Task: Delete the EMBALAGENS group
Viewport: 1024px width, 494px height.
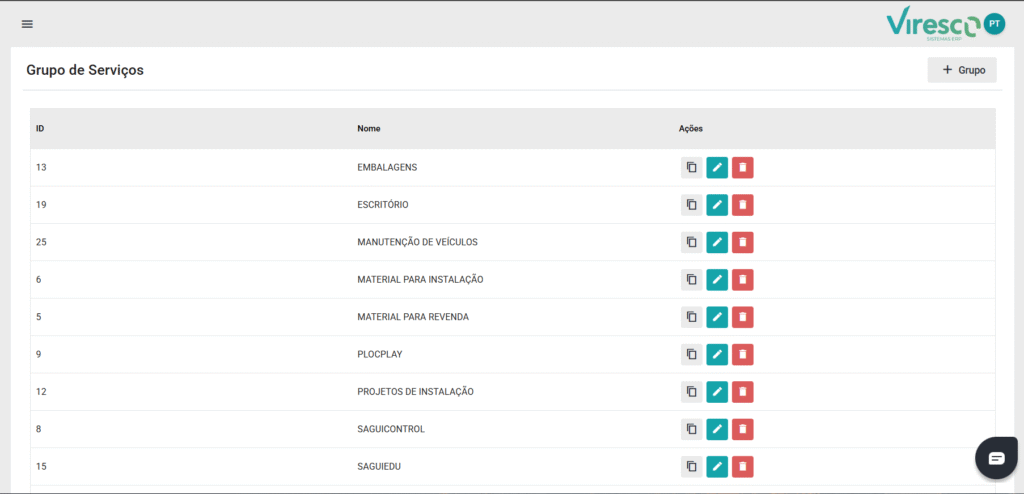Action: point(742,168)
